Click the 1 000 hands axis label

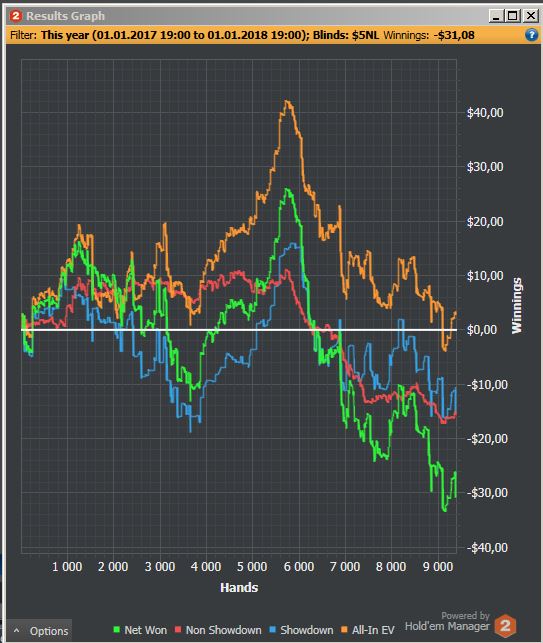67,567
